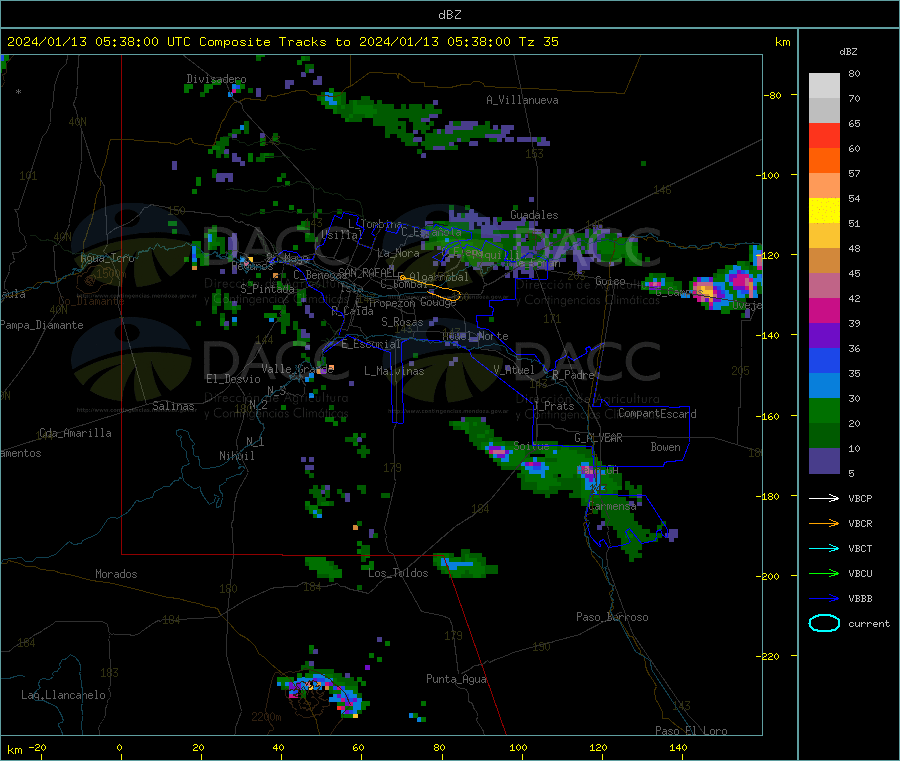Click the Carmensa map label
Image resolution: width=900 pixels, height=761 pixels.
pyautogui.click(x=612, y=506)
